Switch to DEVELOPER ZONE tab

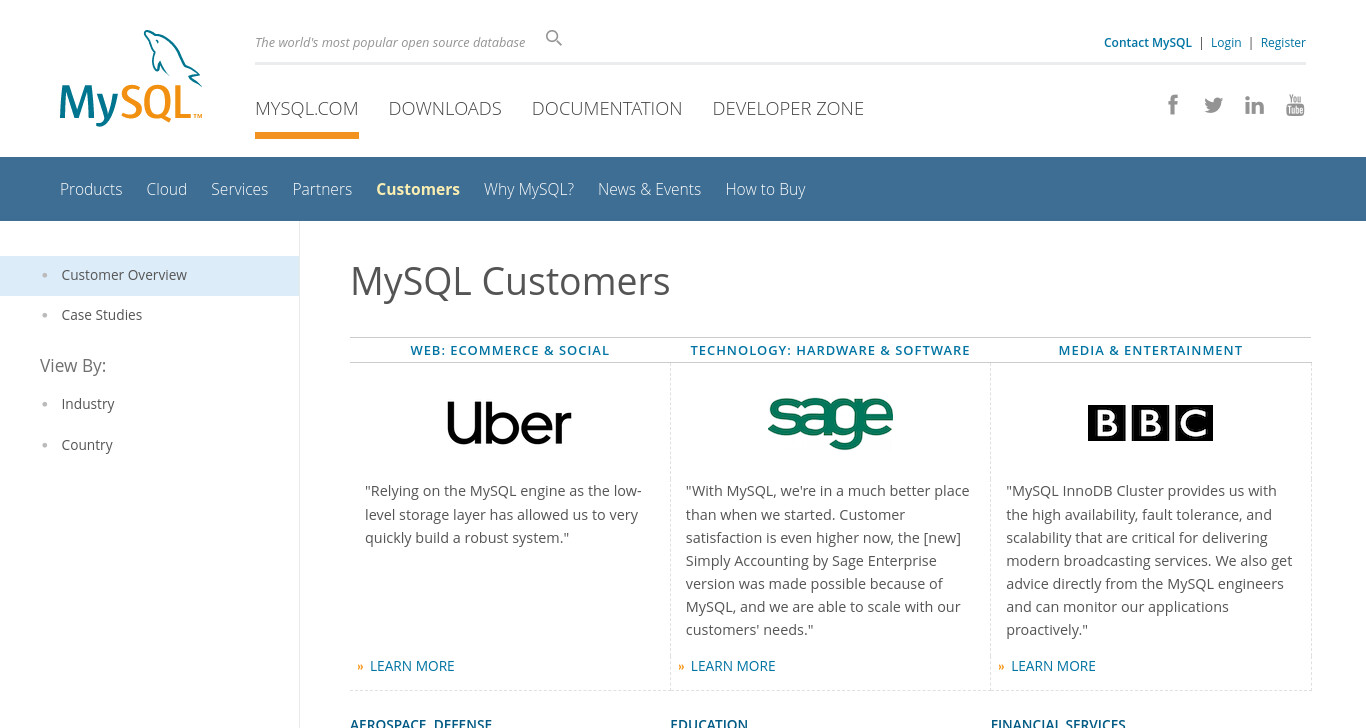coord(788,109)
